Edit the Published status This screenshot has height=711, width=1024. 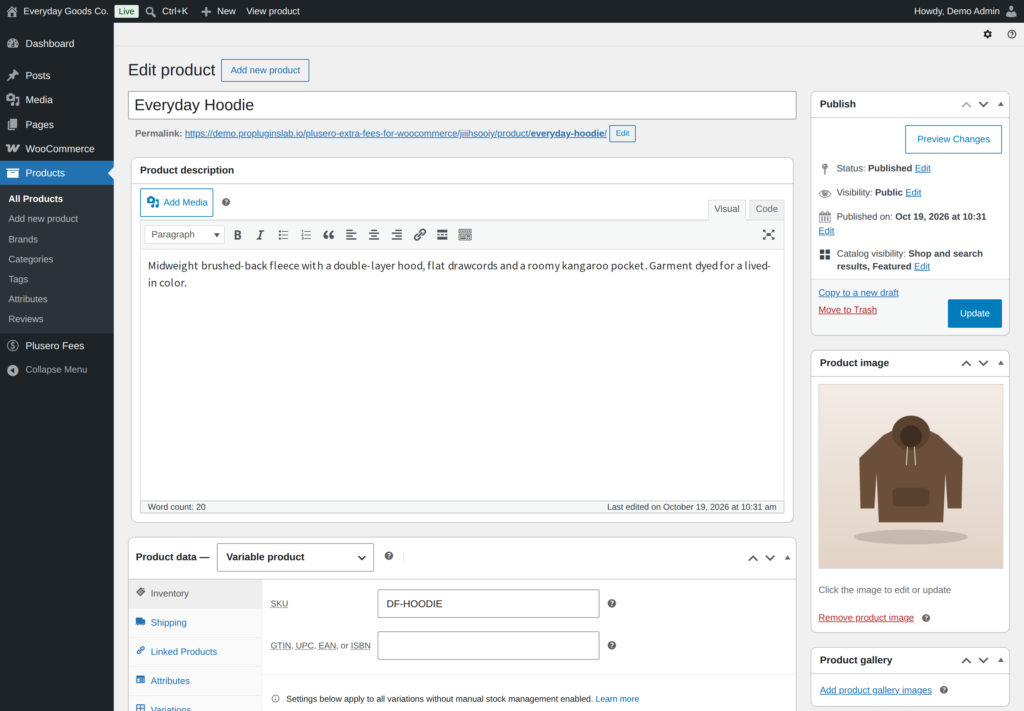[922, 168]
